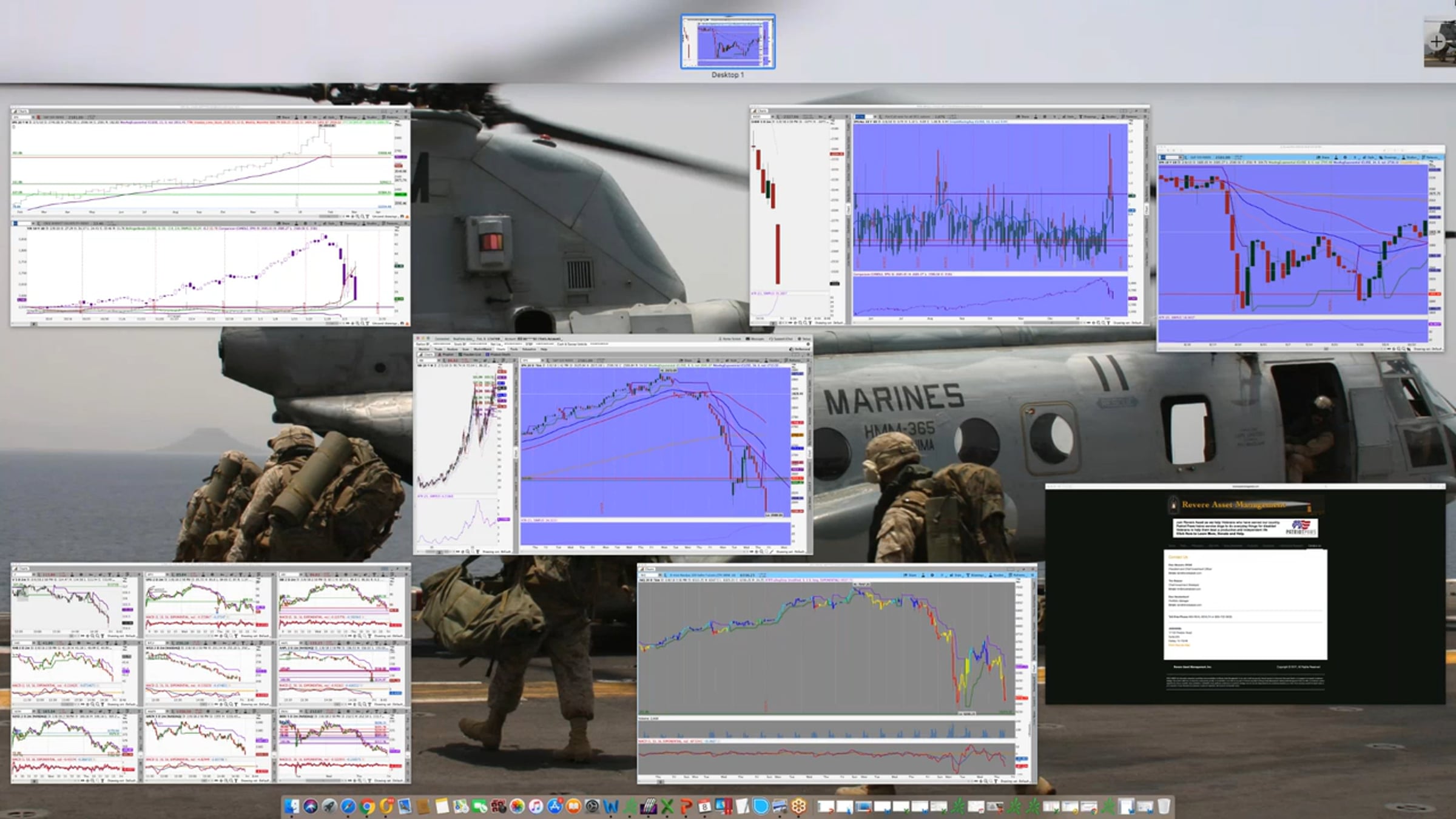Select the nine-chart grid window
This screenshot has height=819, width=1456.
point(211,673)
